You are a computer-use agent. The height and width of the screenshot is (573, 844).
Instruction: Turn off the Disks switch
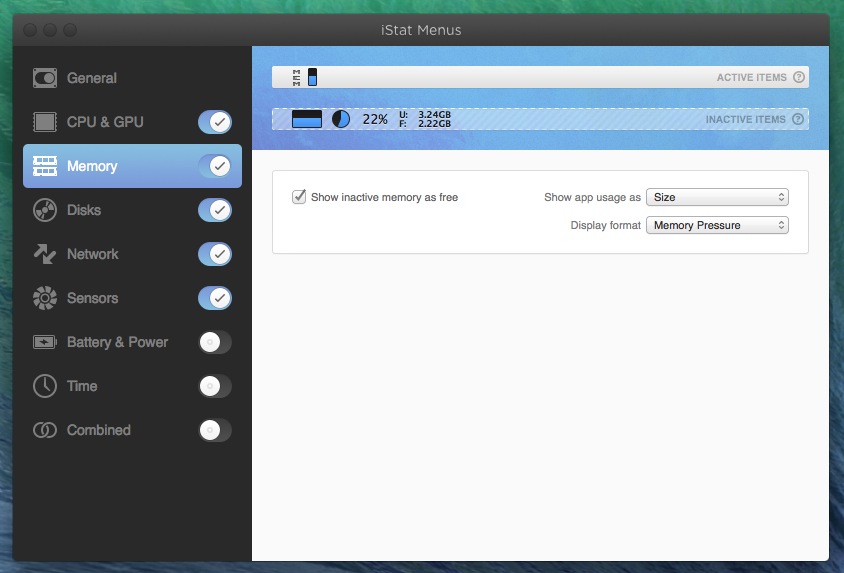[x=215, y=210]
